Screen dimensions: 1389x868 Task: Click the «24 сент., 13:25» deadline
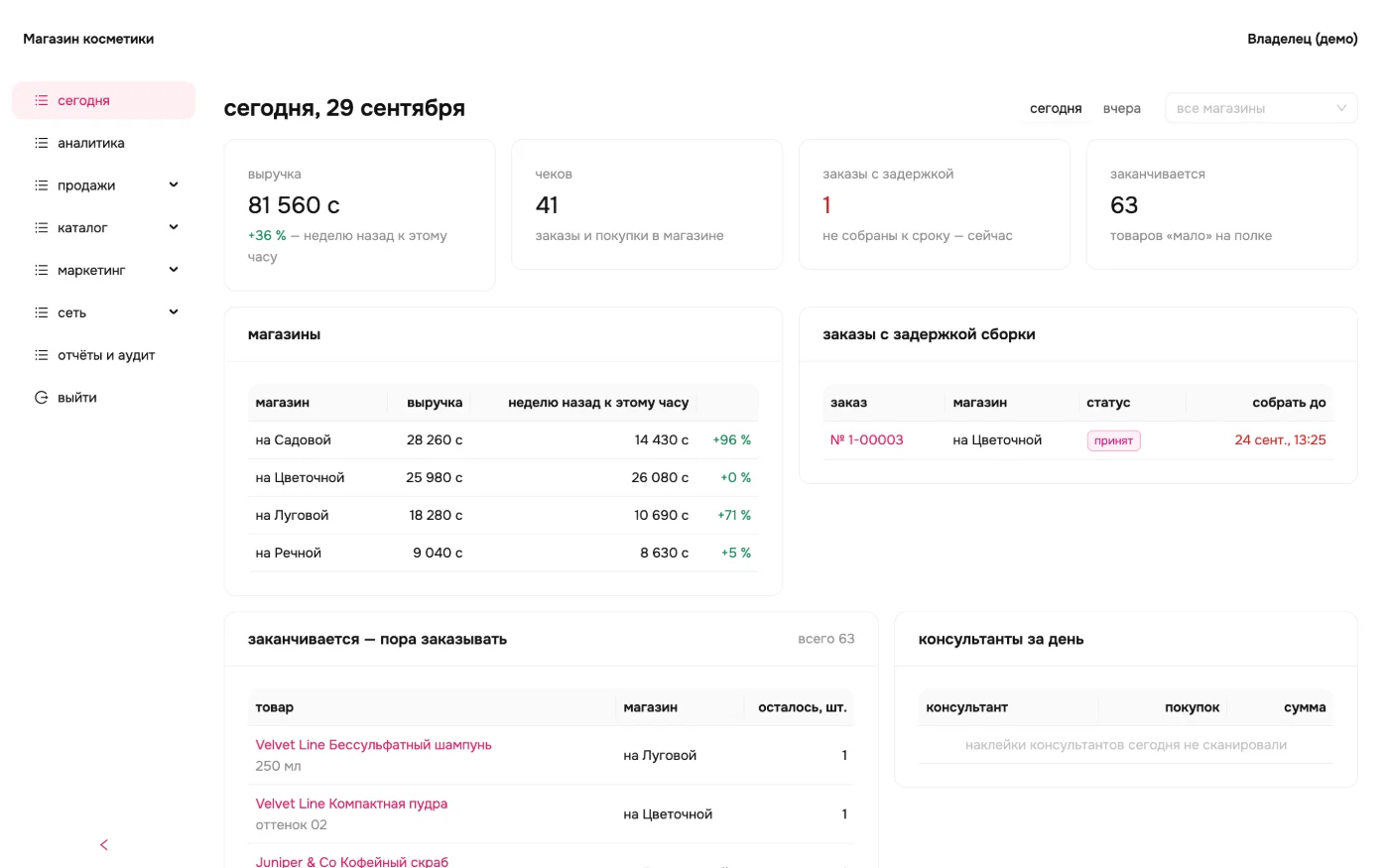pyautogui.click(x=1280, y=439)
